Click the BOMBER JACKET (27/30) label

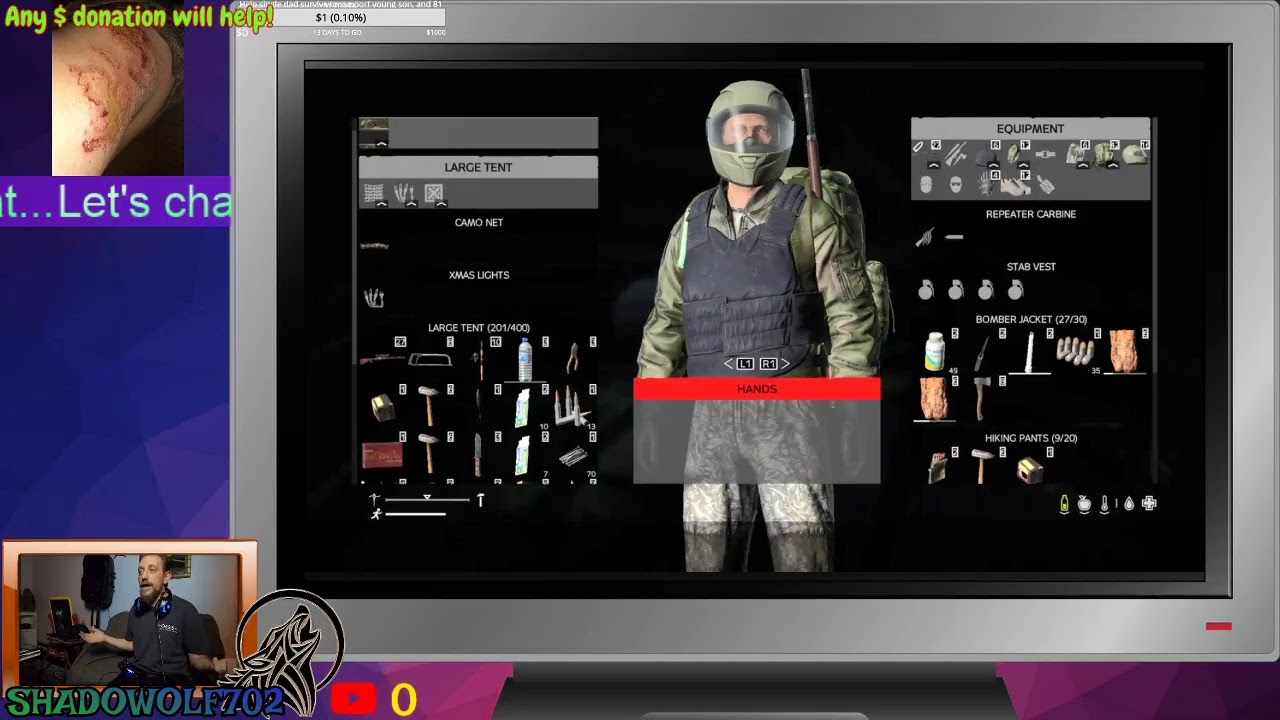coord(1031,320)
